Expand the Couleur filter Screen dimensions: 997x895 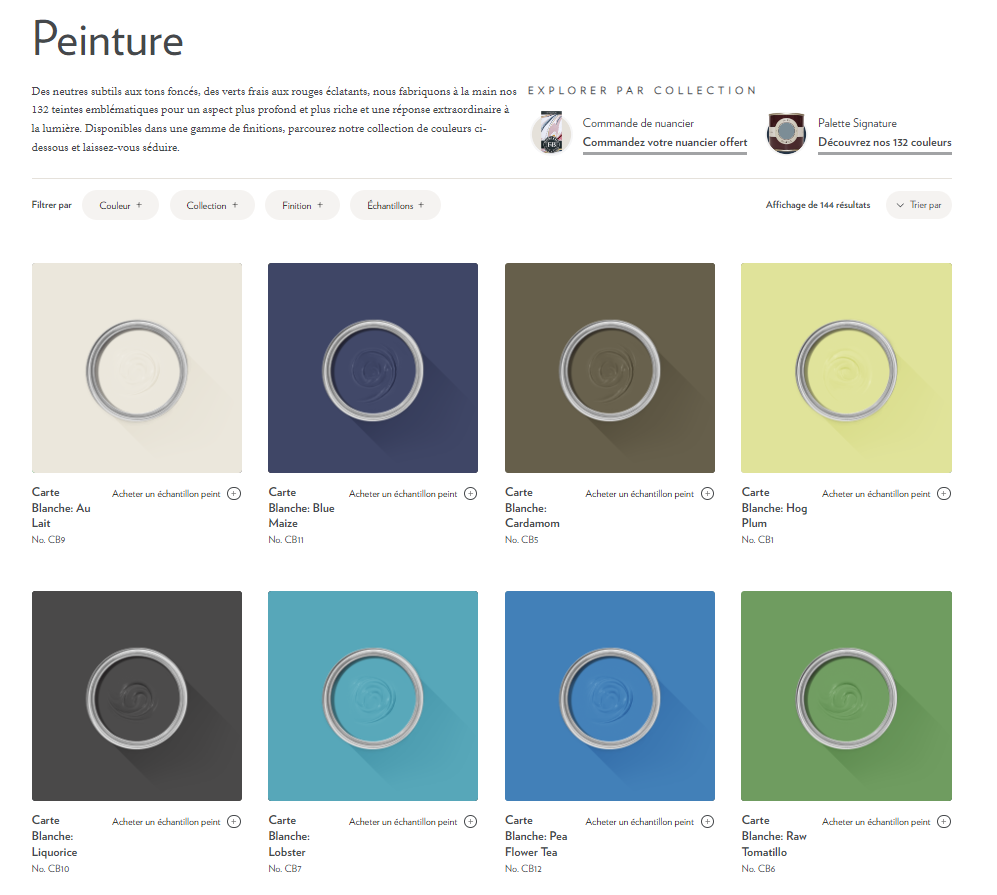click(x=120, y=205)
